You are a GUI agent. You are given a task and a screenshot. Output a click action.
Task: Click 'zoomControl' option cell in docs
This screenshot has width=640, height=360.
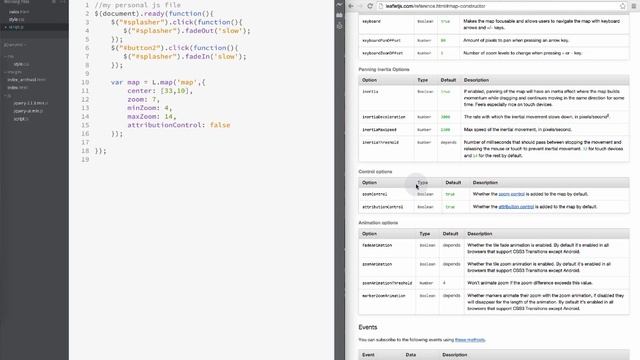pyautogui.click(x=375, y=194)
